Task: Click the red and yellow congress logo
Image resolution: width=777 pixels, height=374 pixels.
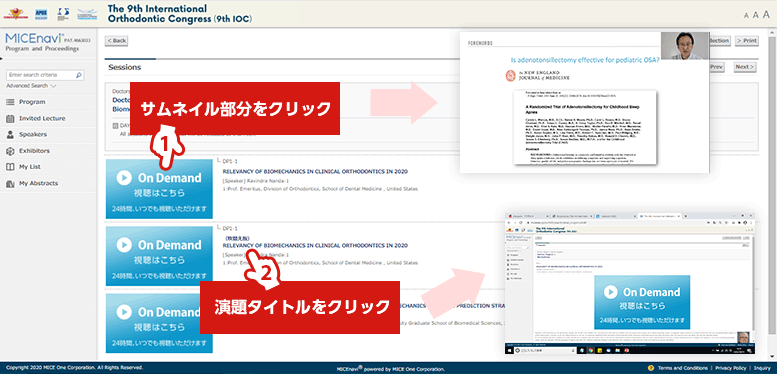Action: 15,14
